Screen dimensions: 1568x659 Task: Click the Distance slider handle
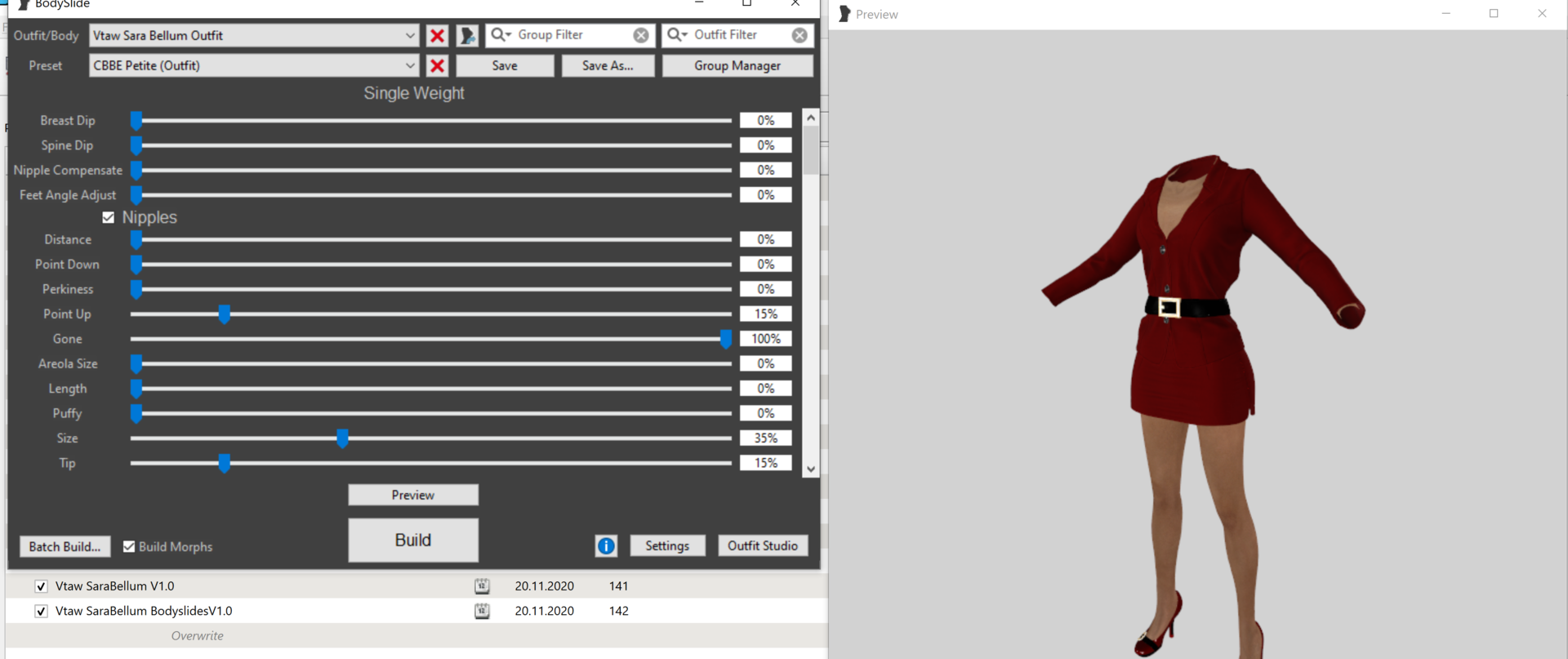pos(136,240)
